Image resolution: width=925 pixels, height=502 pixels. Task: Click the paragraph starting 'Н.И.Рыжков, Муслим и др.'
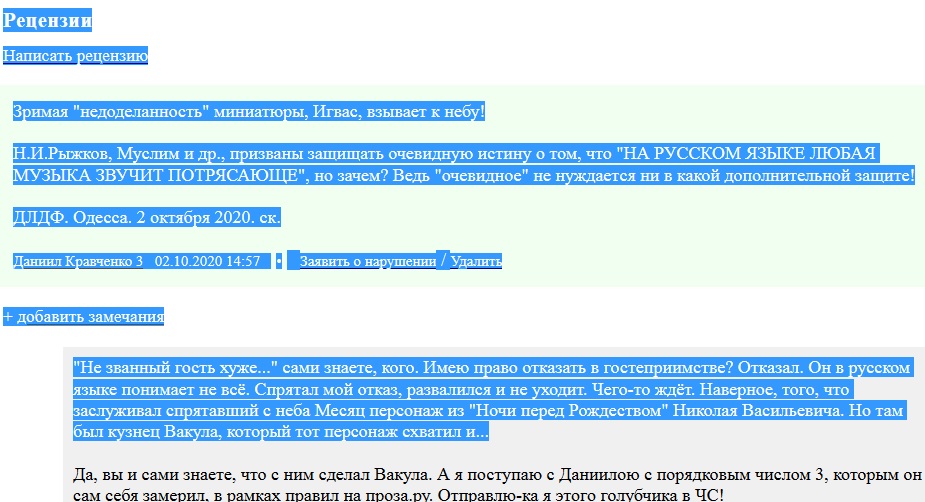(x=464, y=165)
